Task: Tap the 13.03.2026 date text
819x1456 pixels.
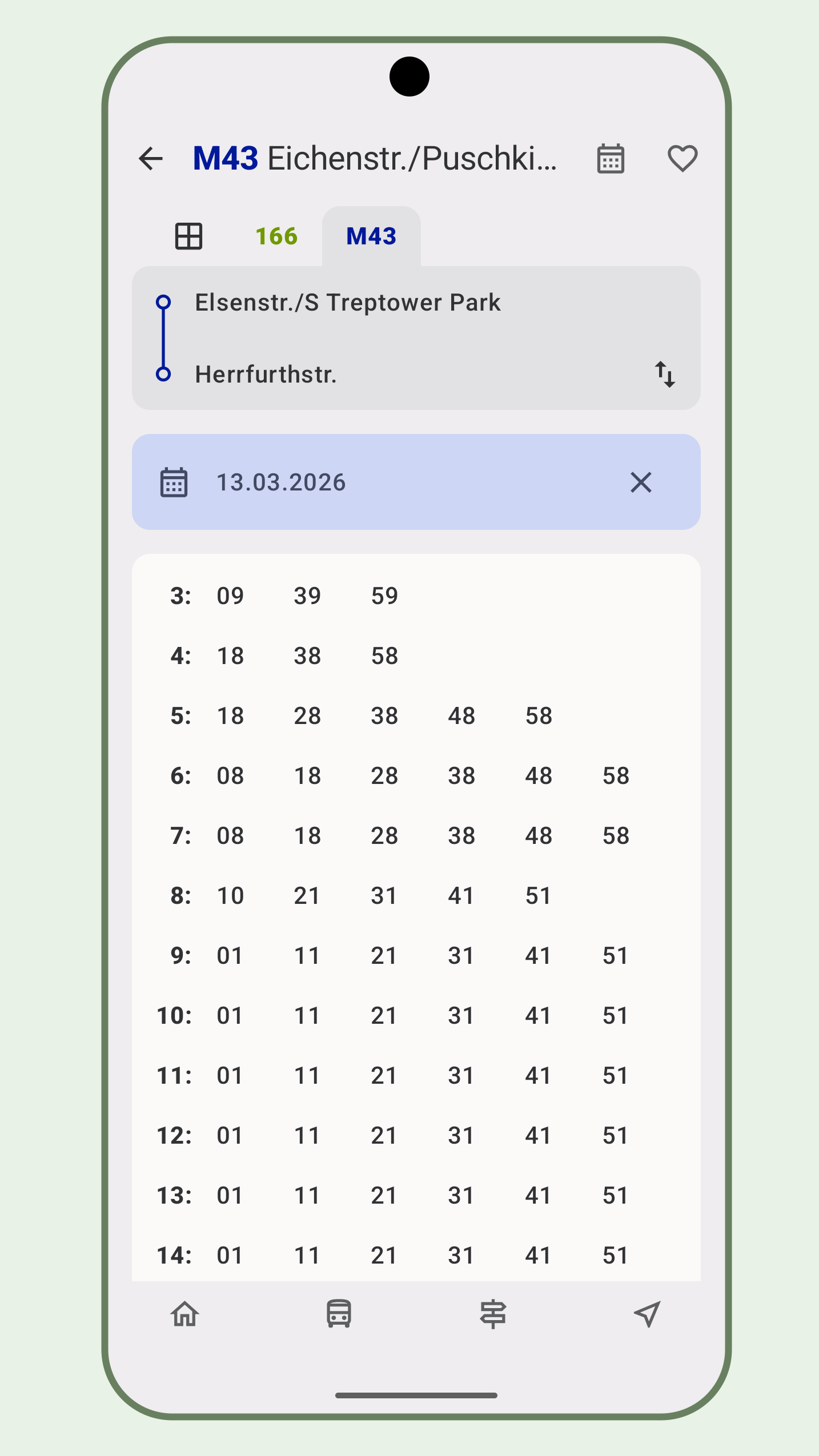Action: (x=281, y=482)
